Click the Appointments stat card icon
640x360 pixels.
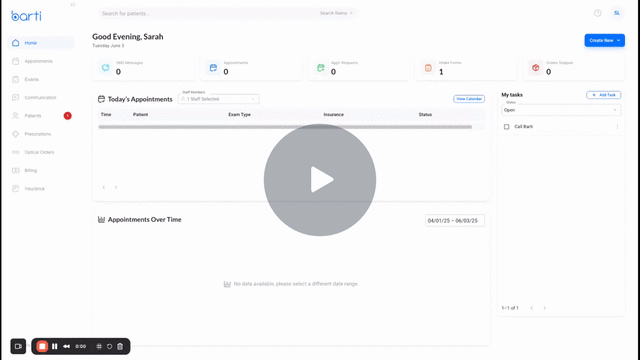tap(213, 68)
